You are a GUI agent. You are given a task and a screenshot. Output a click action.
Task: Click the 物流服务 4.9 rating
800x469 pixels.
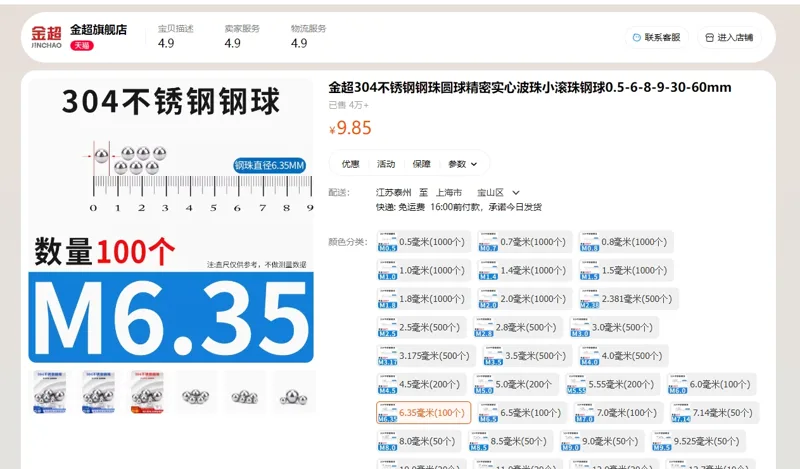(x=308, y=36)
